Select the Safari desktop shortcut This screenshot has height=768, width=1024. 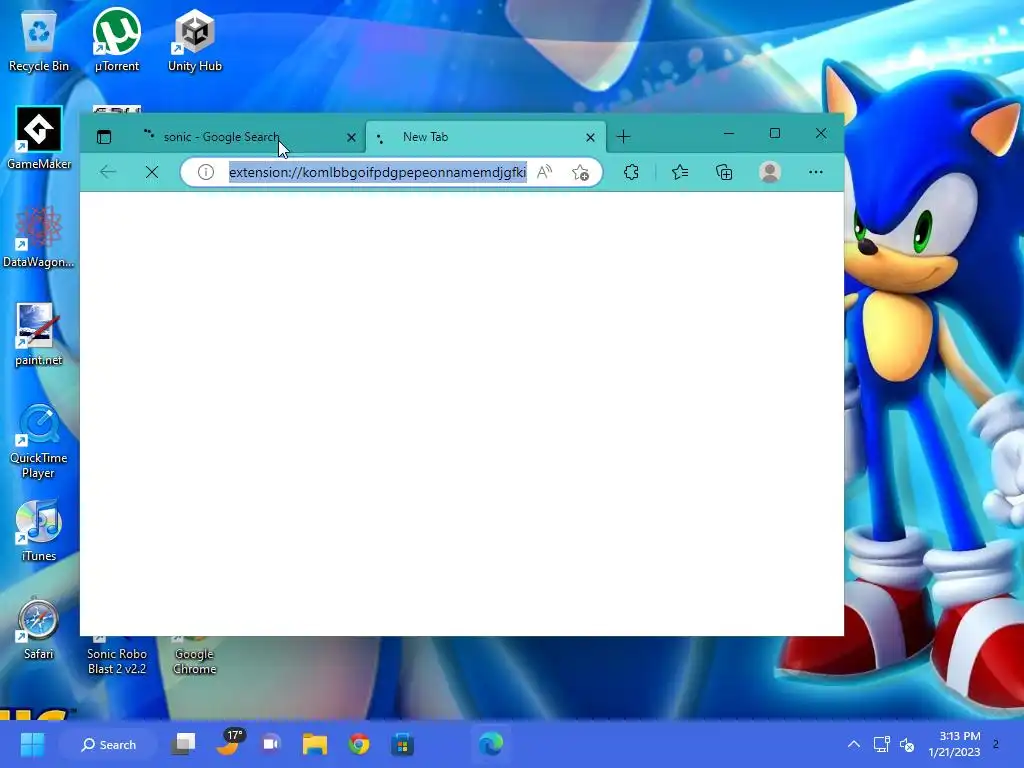click(39, 629)
